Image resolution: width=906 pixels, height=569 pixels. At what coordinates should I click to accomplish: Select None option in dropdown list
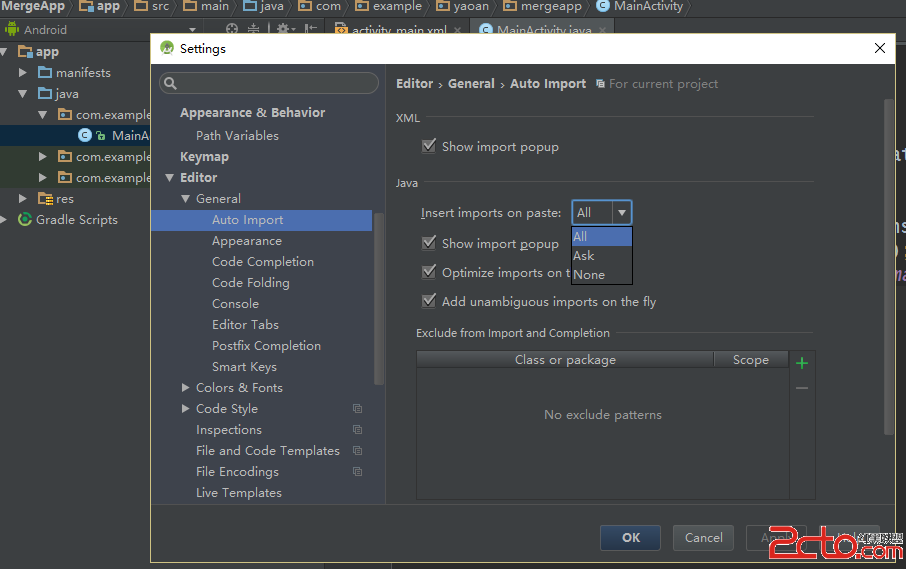pyautogui.click(x=601, y=274)
